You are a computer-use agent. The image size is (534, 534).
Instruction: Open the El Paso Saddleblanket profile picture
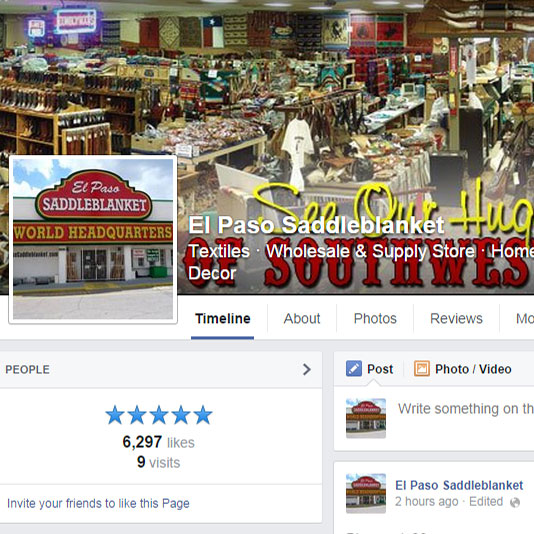click(93, 239)
